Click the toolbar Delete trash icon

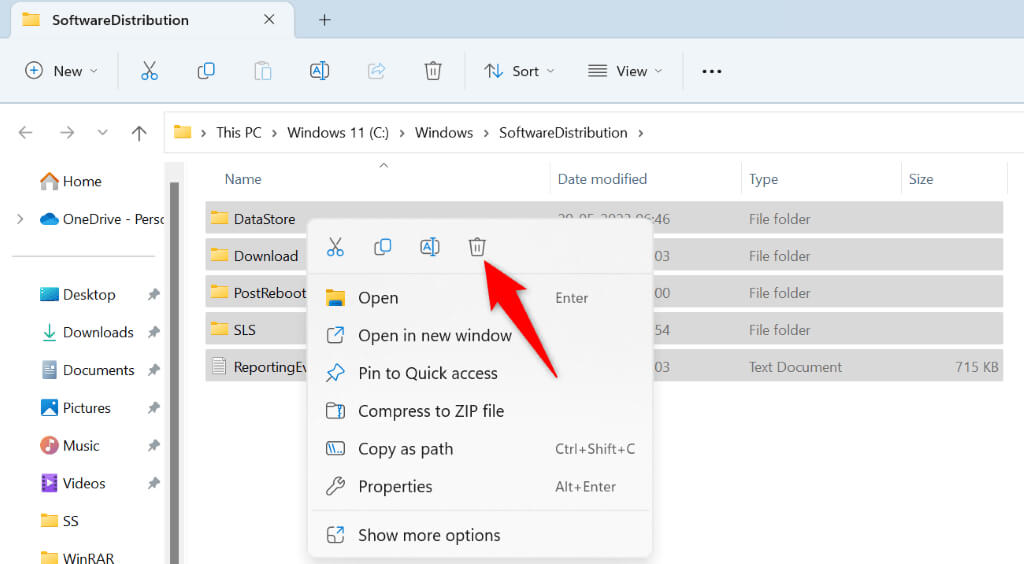click(433, 71)
